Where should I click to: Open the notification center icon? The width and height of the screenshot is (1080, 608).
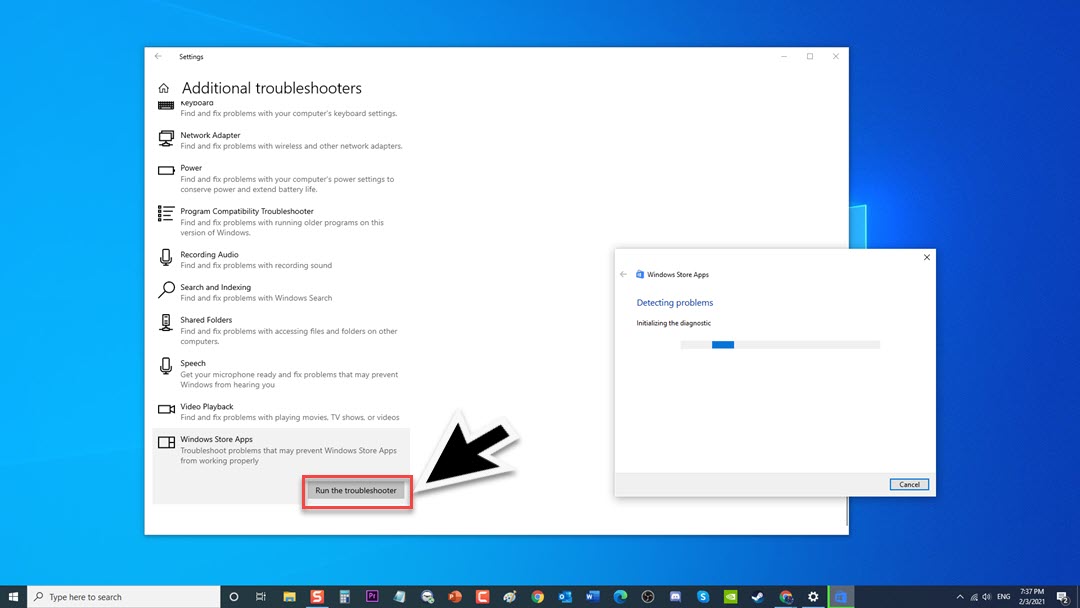[x=1063, y=597]
